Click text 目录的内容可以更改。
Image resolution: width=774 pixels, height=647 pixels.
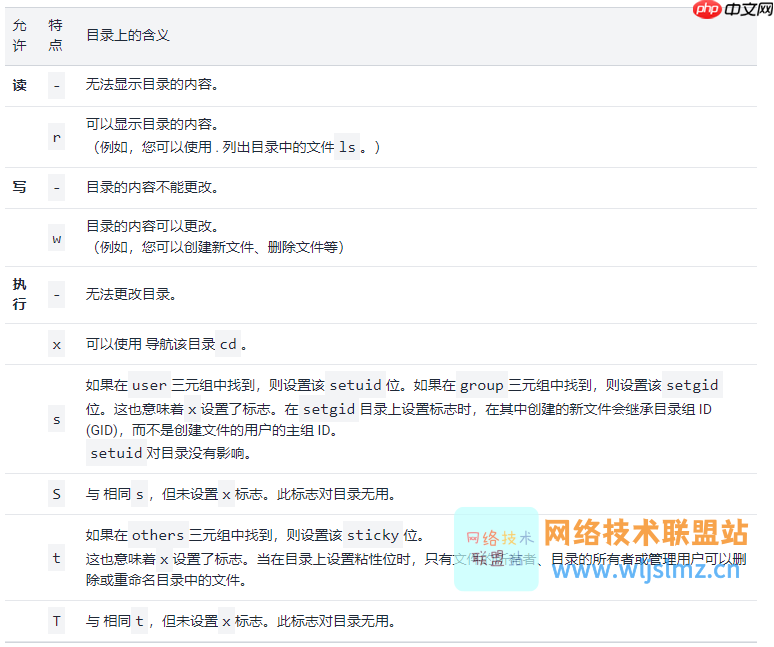[x=153, y=226]
